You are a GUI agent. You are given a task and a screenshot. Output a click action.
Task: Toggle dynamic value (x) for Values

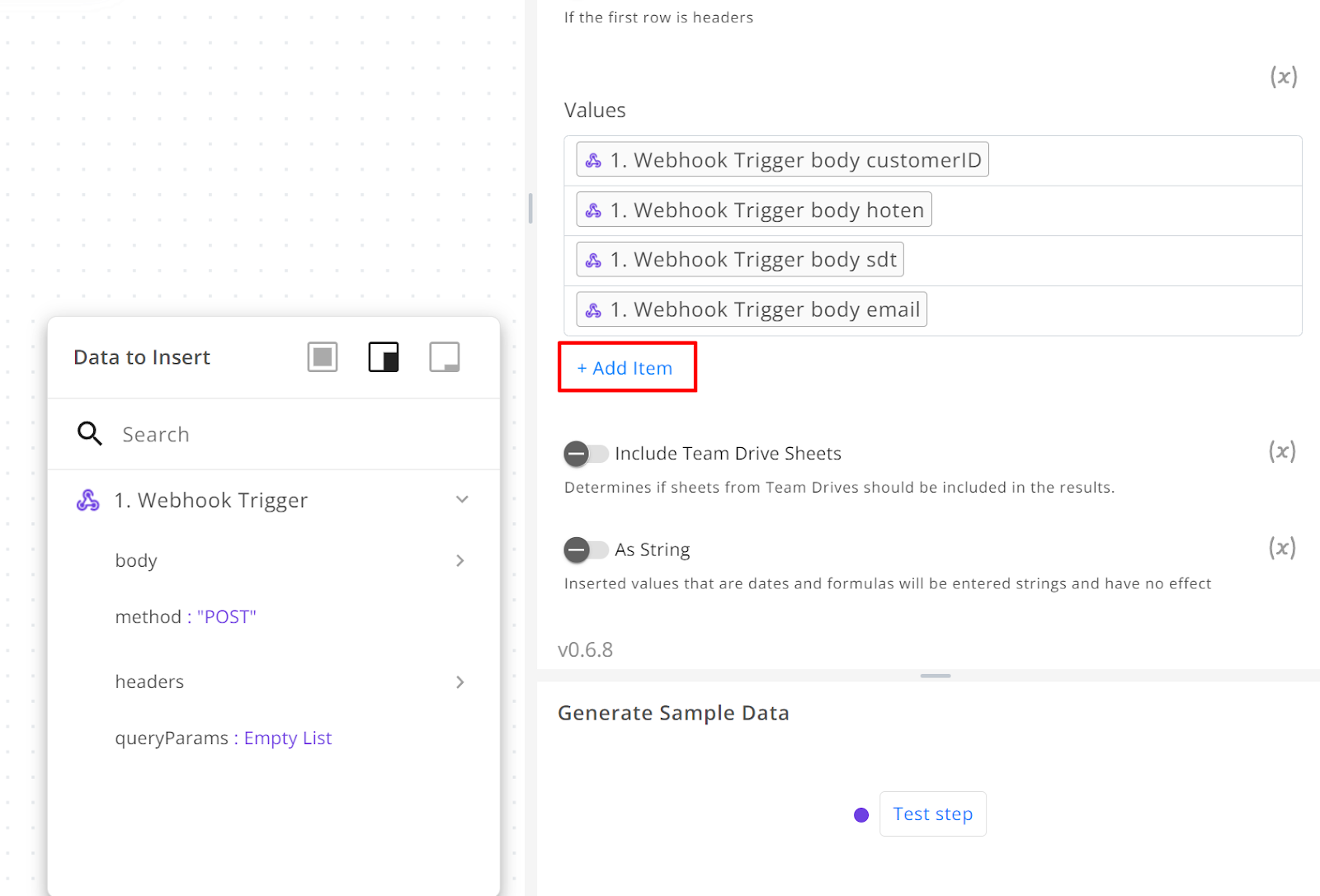[1284, 77]
